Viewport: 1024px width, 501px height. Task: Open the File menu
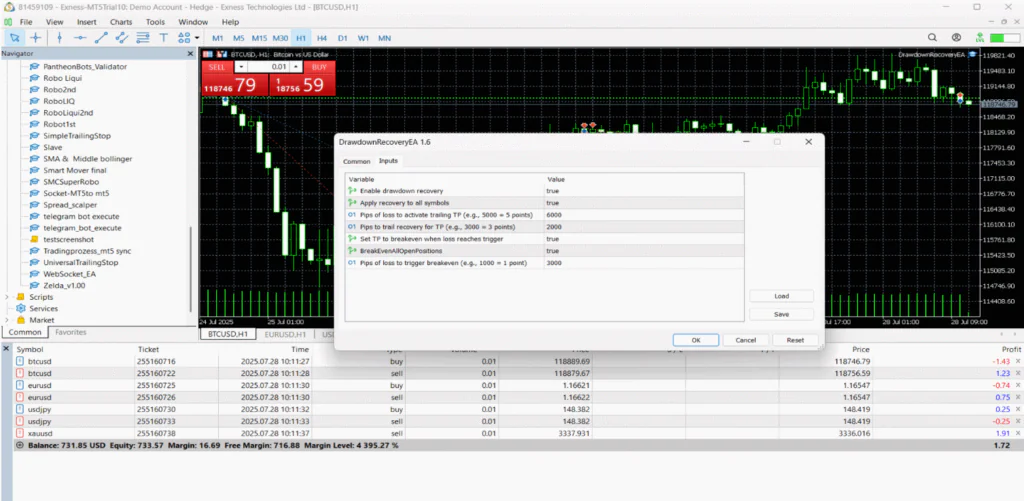26,22
